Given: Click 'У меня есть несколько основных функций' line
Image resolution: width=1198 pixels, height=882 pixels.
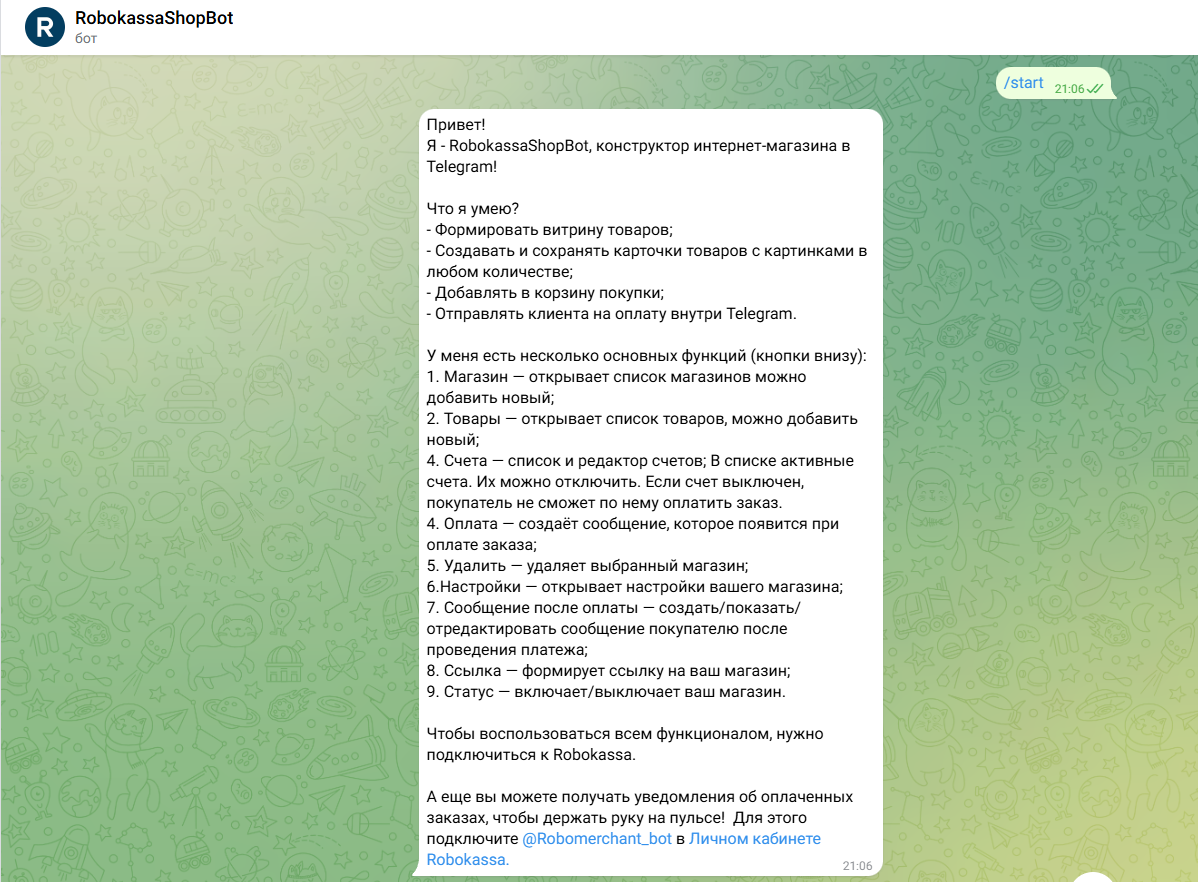Looking at the screenshot, I should [646, 356].
